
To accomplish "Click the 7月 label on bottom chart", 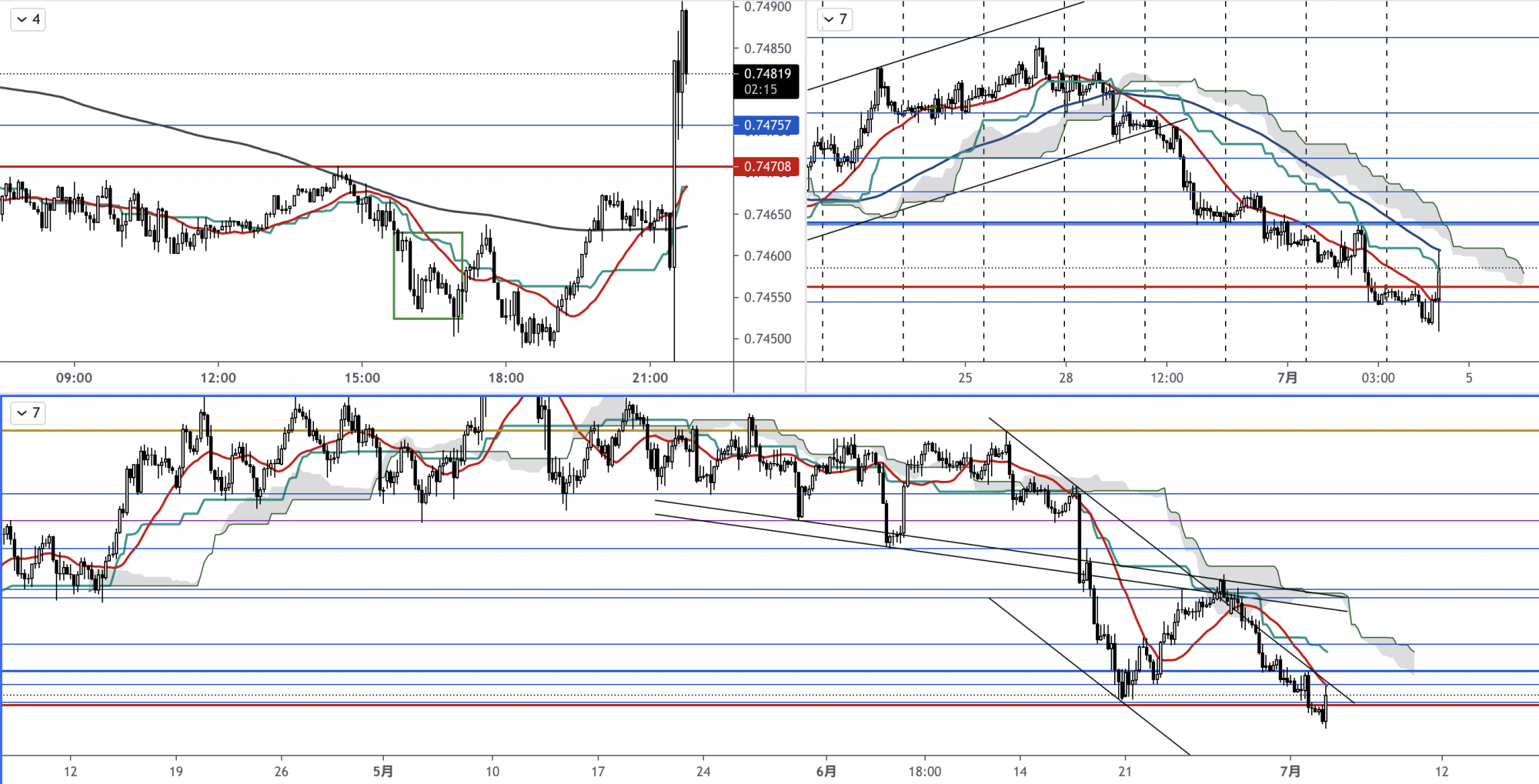I will (x=1290, y=772).
